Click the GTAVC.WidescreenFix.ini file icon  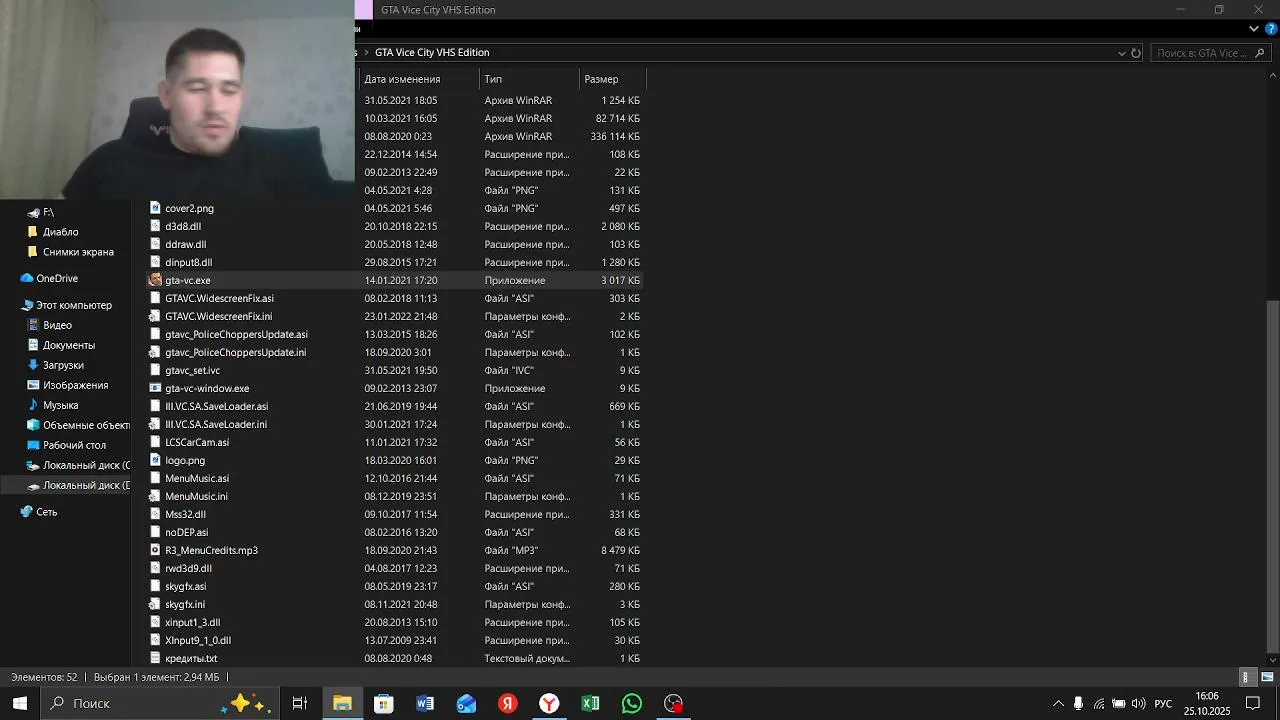pyautogui.click(x=155, y=316)
